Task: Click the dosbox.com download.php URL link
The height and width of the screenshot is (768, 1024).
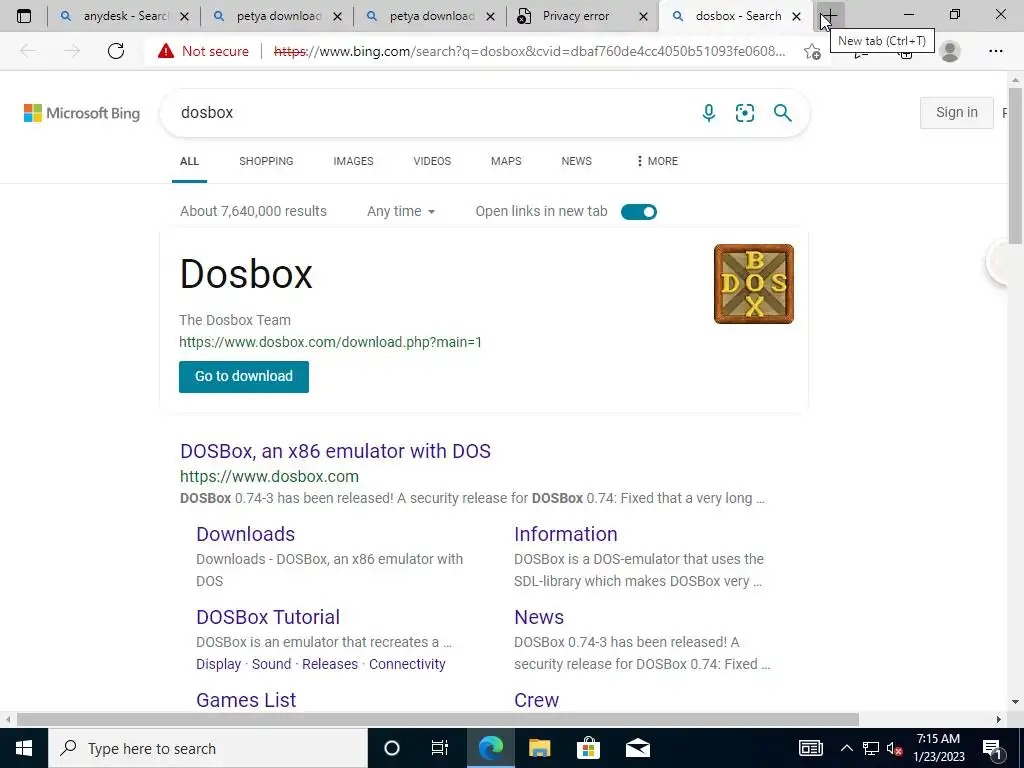Action: coord(330,342)
